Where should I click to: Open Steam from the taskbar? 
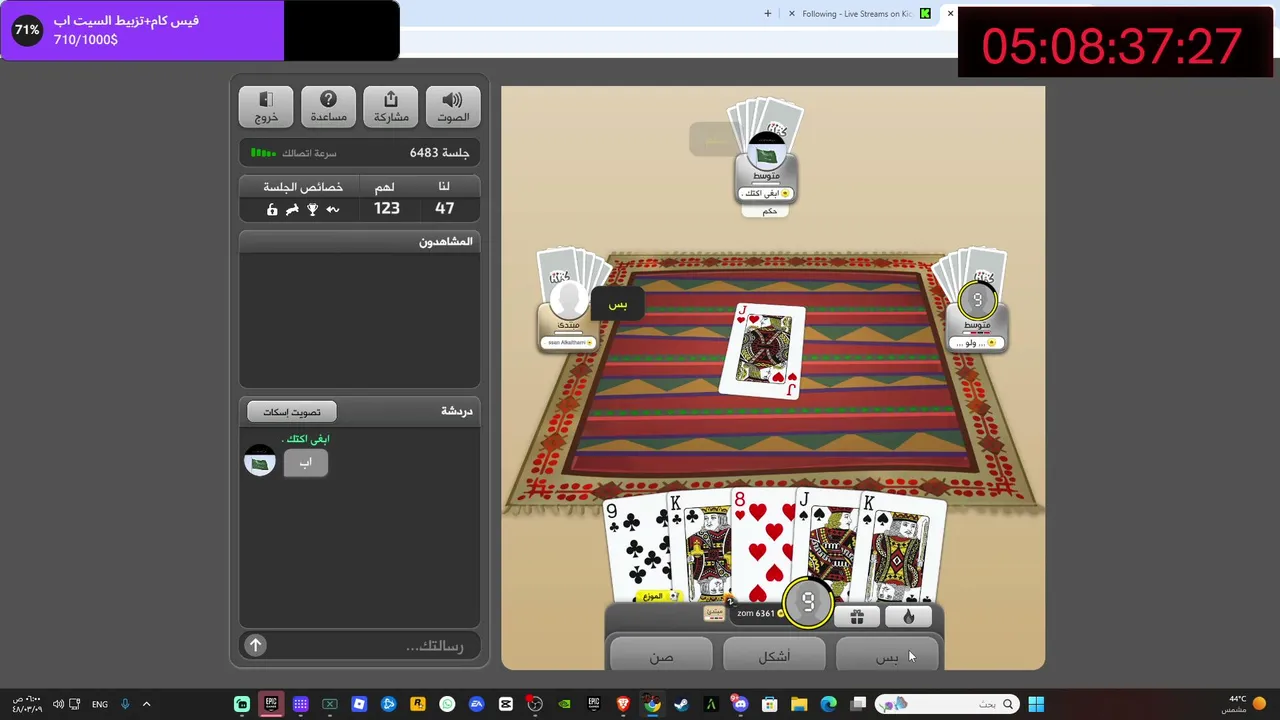click(681, 704)
